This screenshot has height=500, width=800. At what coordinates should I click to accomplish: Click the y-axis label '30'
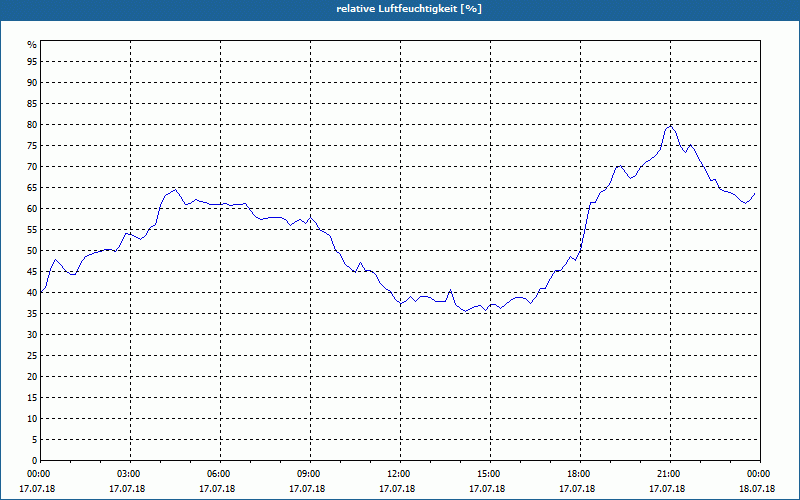click(32, 335)
